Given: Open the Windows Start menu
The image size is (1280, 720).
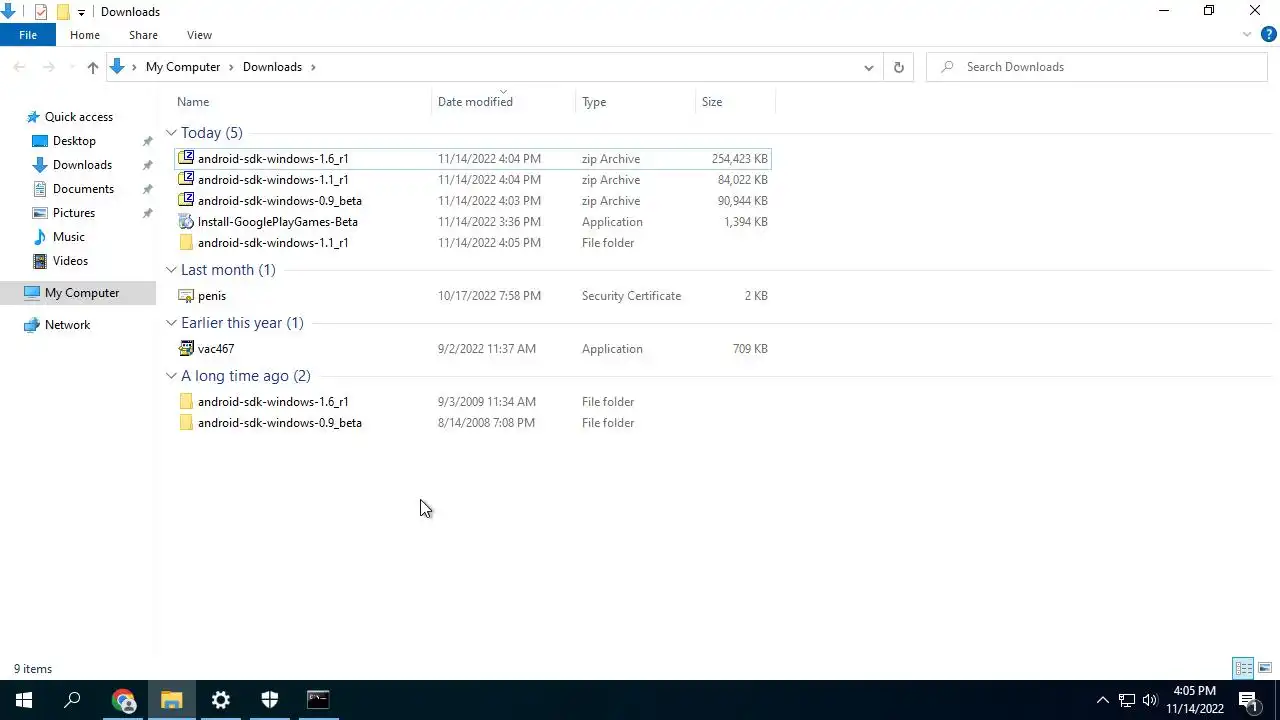Looking at the screenshot, I should point(24,700).
